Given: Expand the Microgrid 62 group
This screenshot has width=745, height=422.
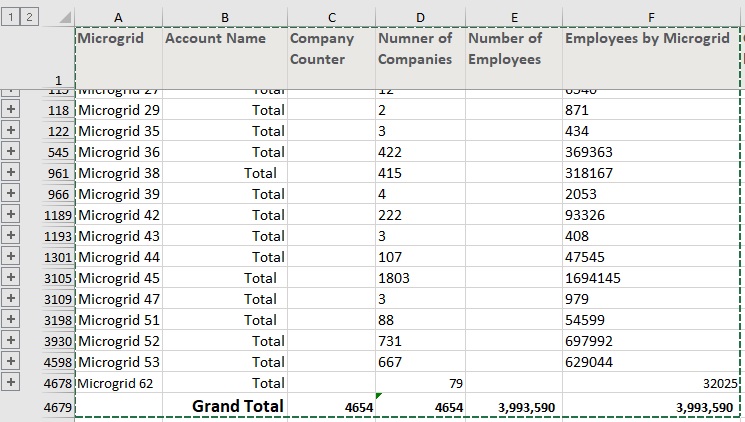Looking at the screenshot, I should pyautogui.click(x=10, y=382).
